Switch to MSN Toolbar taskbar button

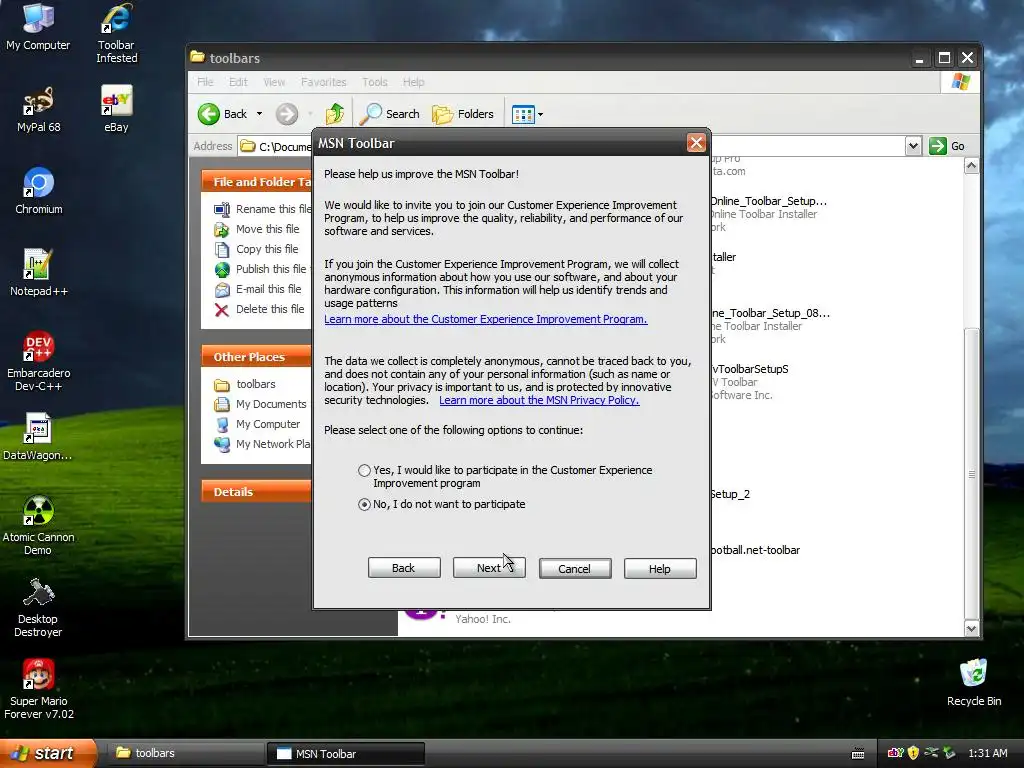[x=346, y=753]
